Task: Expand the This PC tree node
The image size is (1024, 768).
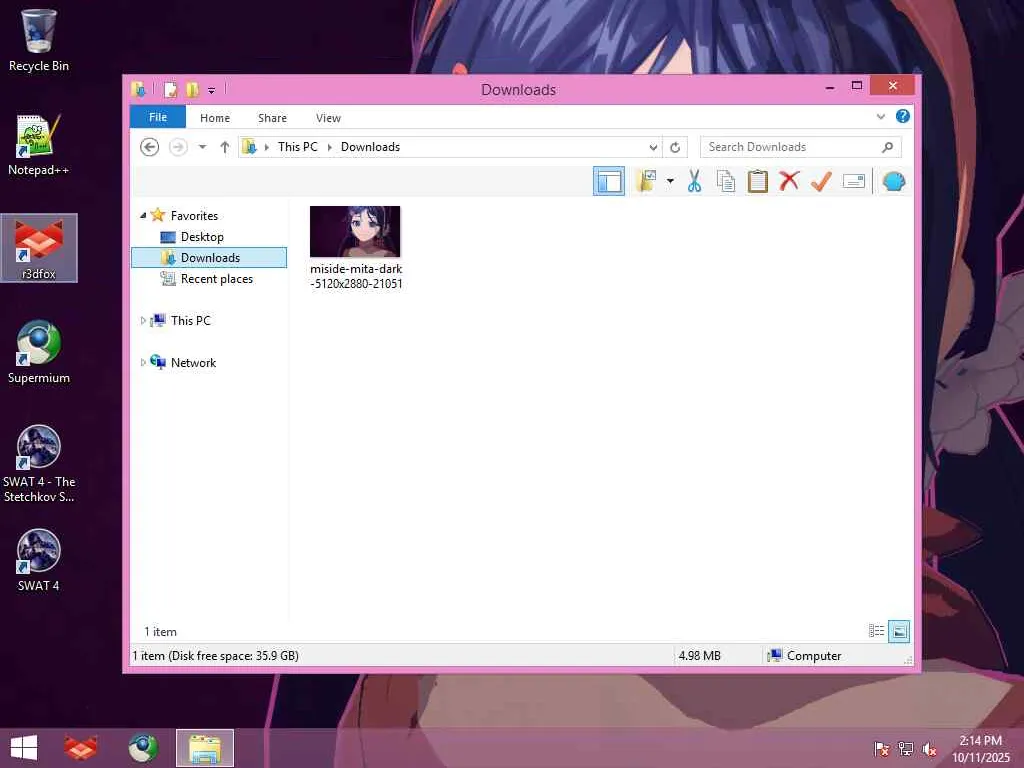Action: click(143, 321)
